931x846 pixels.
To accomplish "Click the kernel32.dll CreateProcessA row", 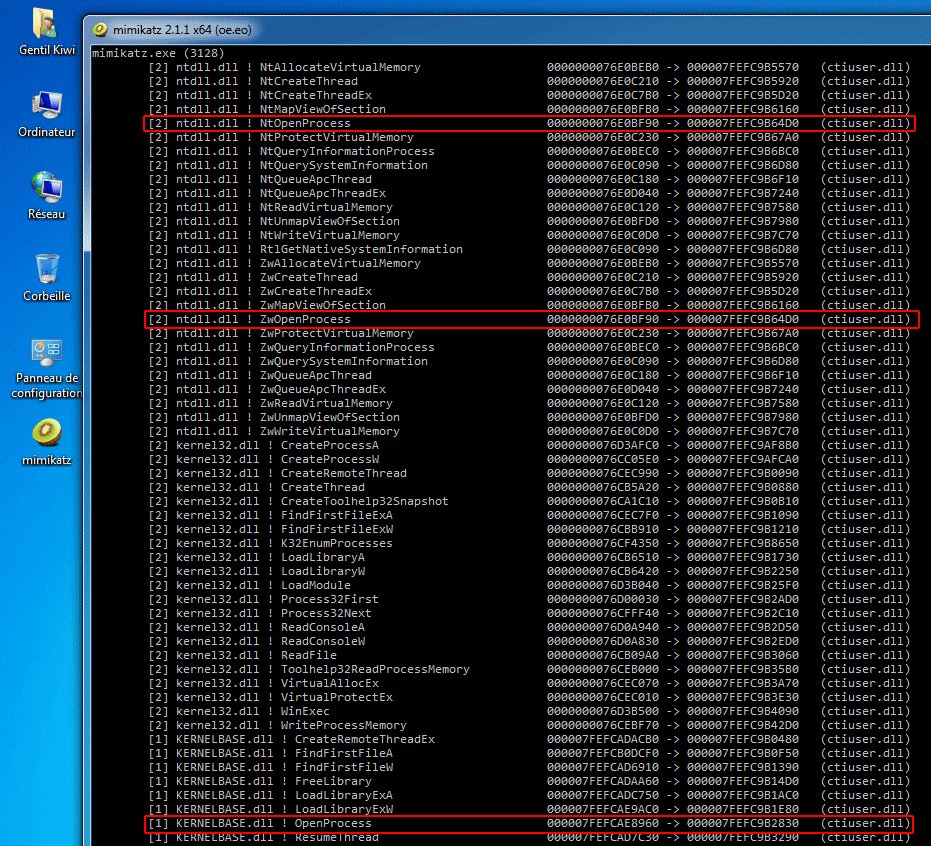I will coord(528,445).
